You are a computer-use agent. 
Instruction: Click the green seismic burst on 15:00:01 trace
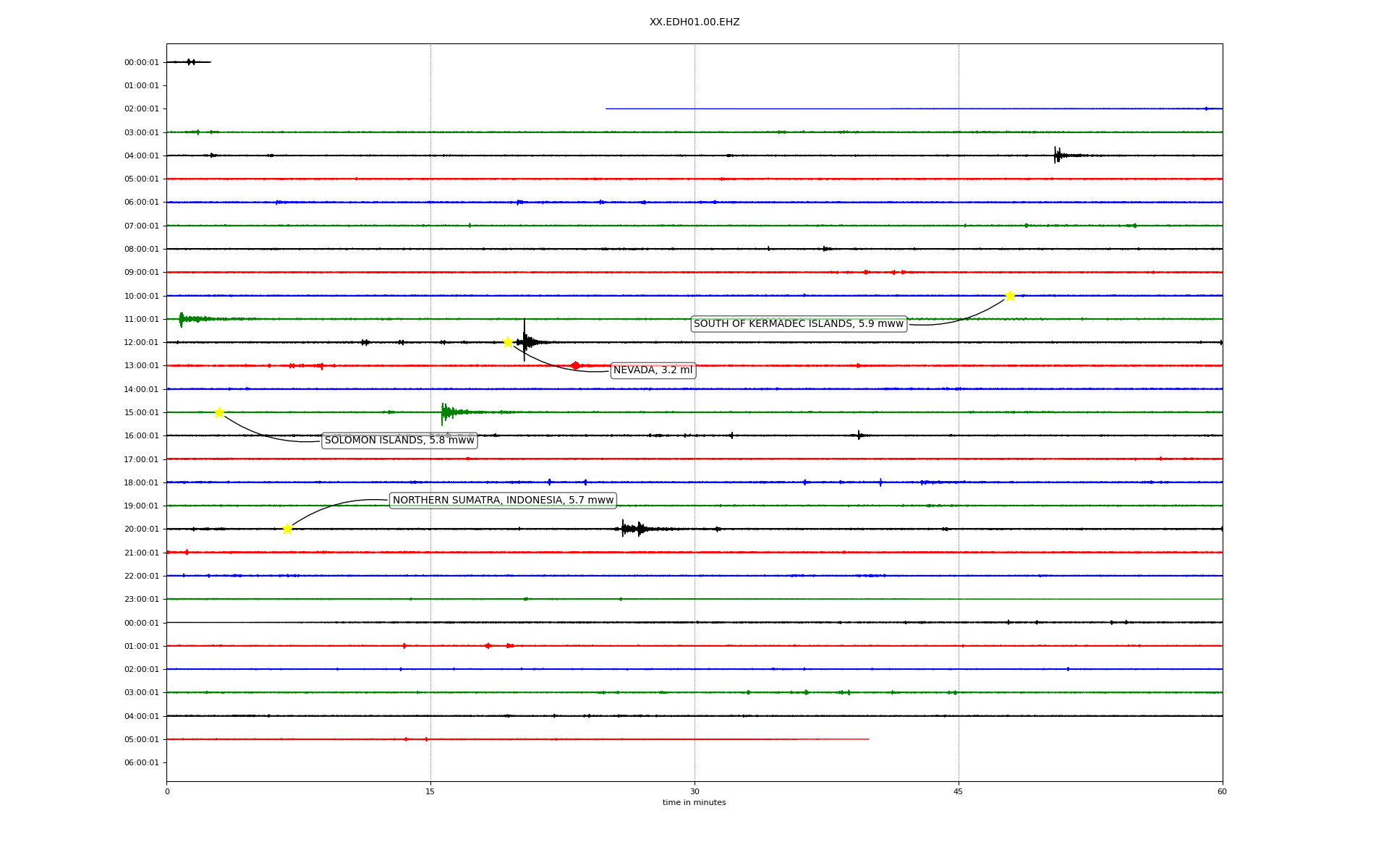pyautogui.click(x=446, y=412)
